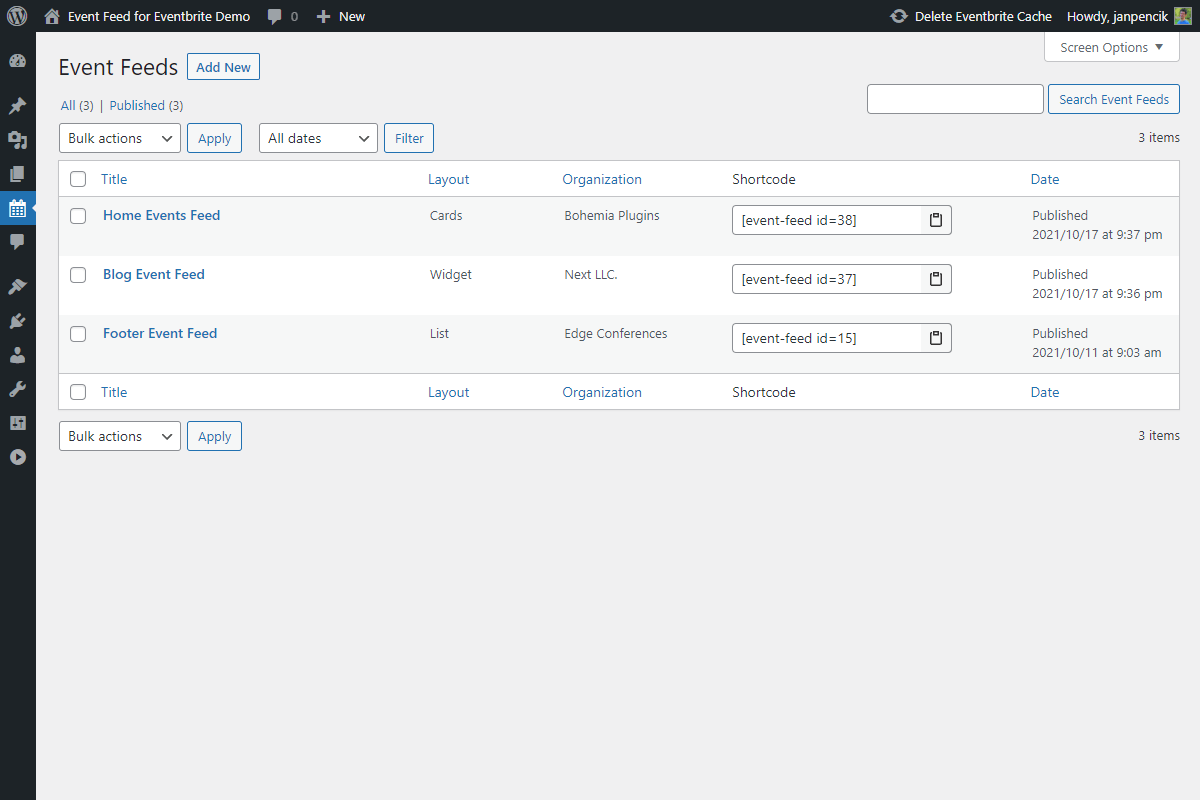Viewport: 1200px width, 800px height.
Task: Open the top Bulk actions dropdown
Action: [x=119, y=138]
